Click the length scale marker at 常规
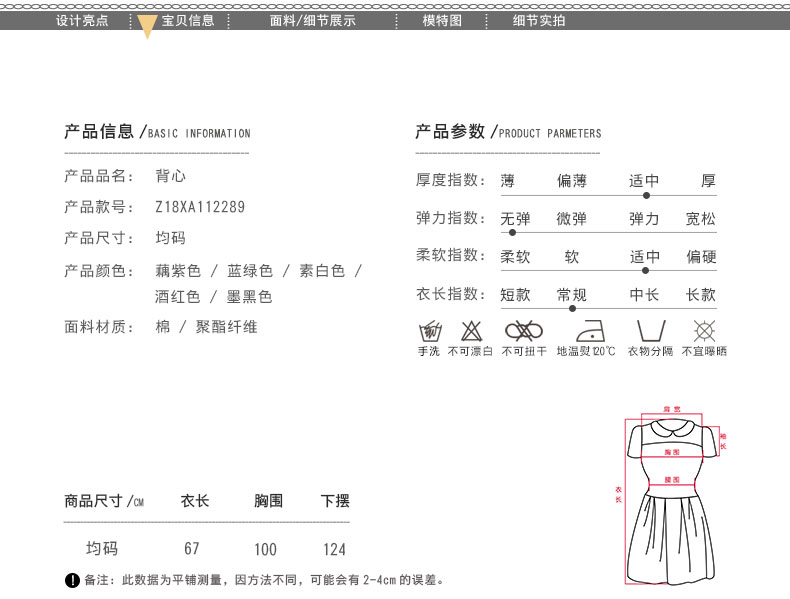This screenshot has width=790, height=599. coord(572,308)
